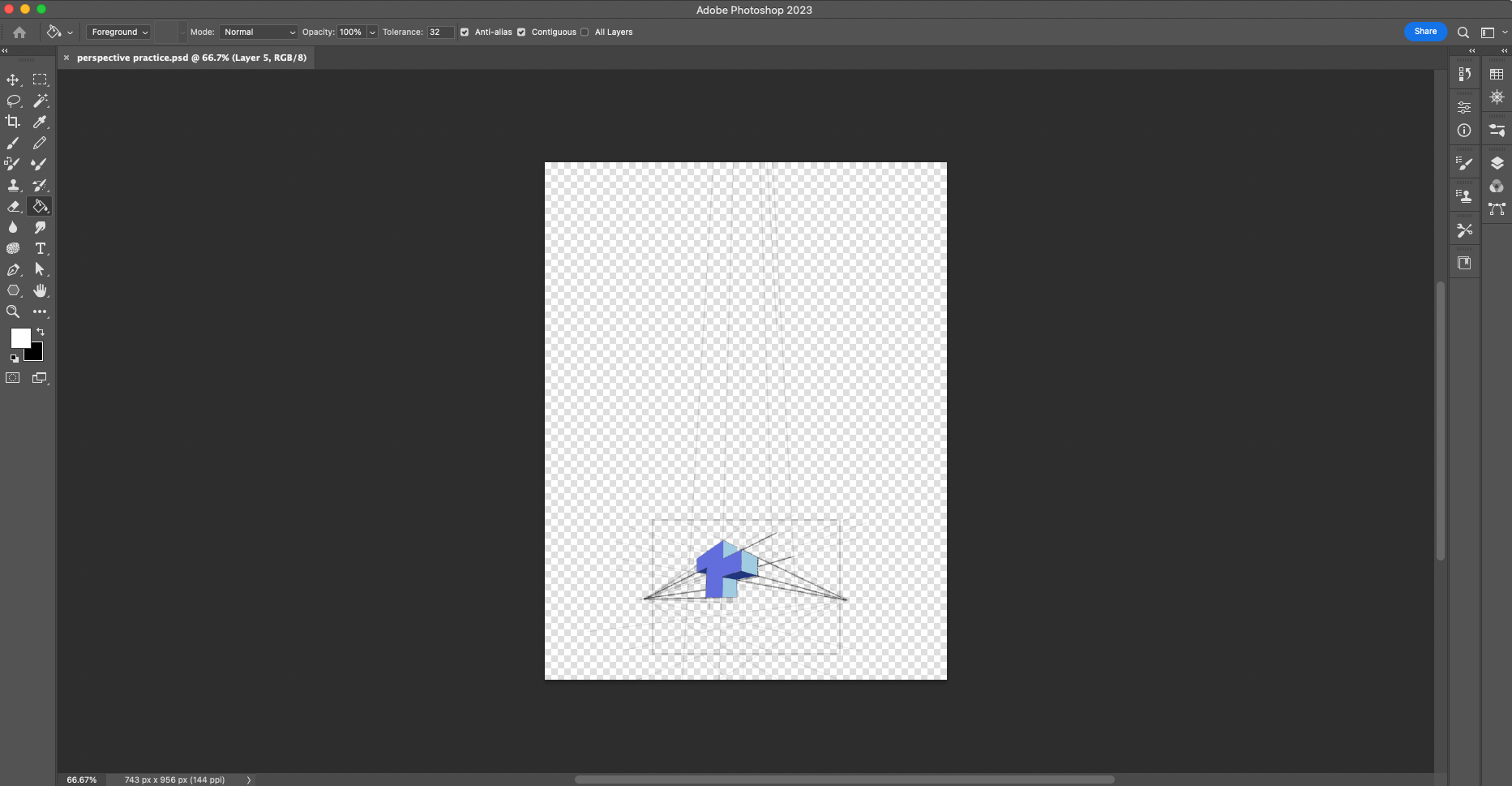Image resolution: width=1512 pixels, height=786 pixels.
Task: Expand the Mode Normal dropdown
Action: [x=259, y=32]
